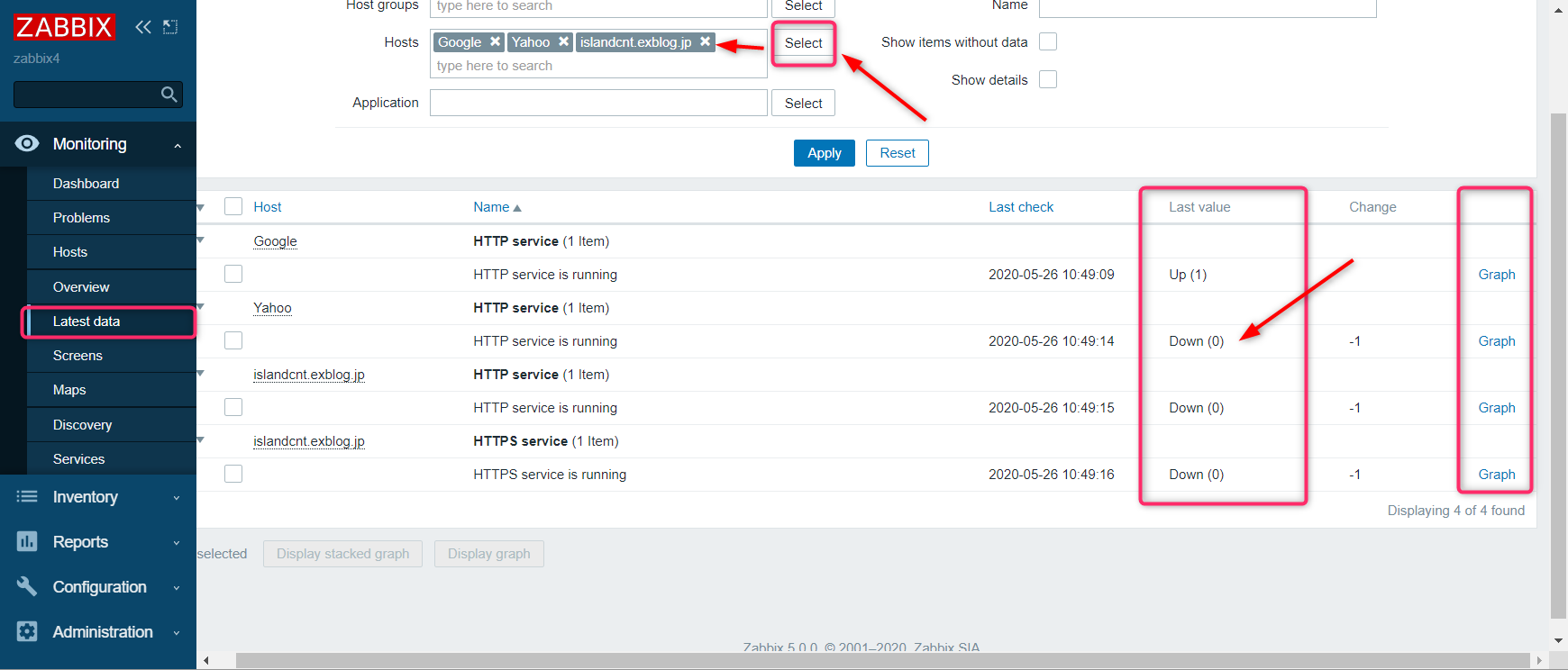The width and height of the screenshot is (1568, 670).
Task: Click Select button for Host groups
Action: [803, 6]
